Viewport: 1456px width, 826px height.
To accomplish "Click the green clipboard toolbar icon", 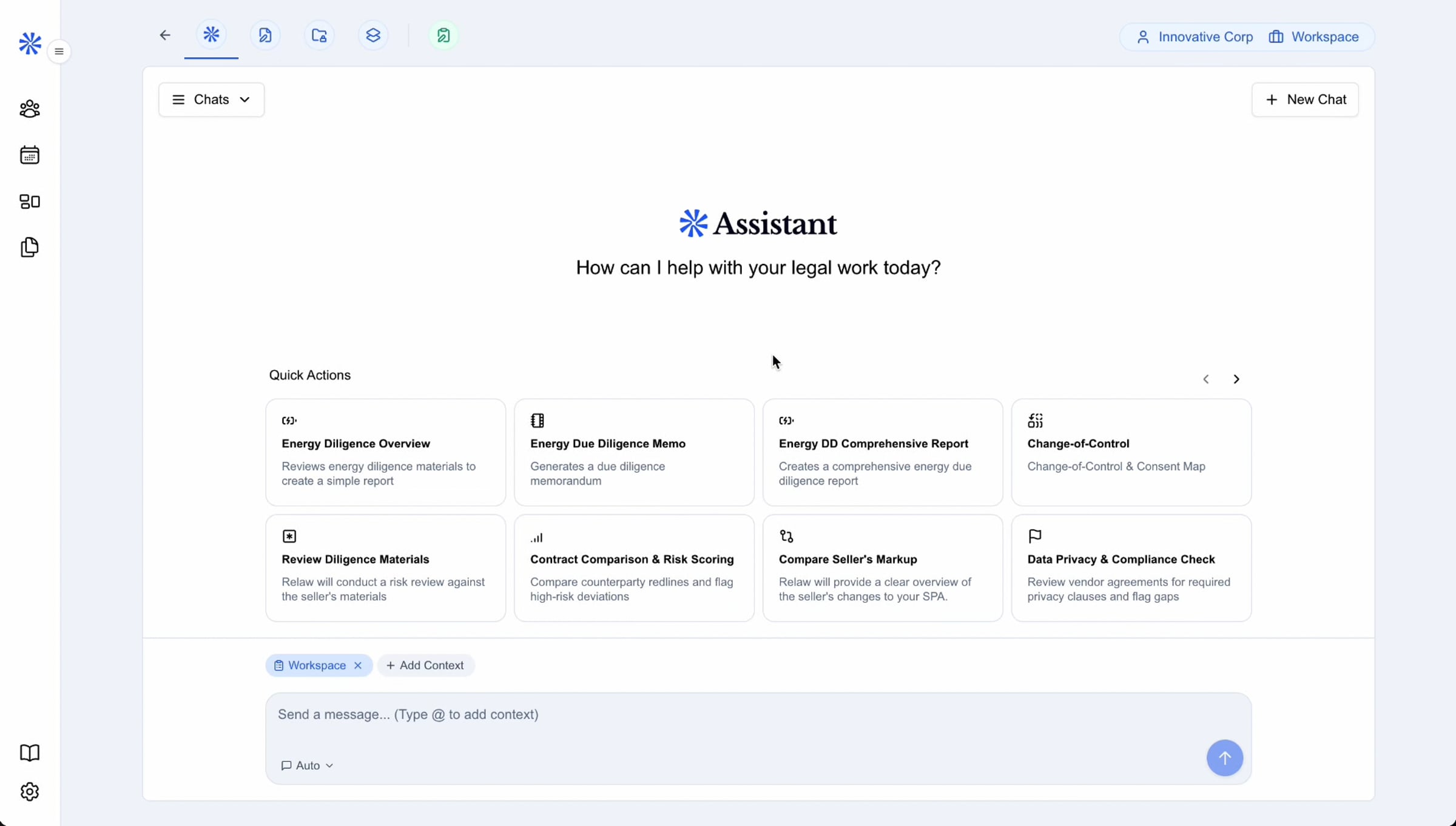I will (x=443, y=35).
